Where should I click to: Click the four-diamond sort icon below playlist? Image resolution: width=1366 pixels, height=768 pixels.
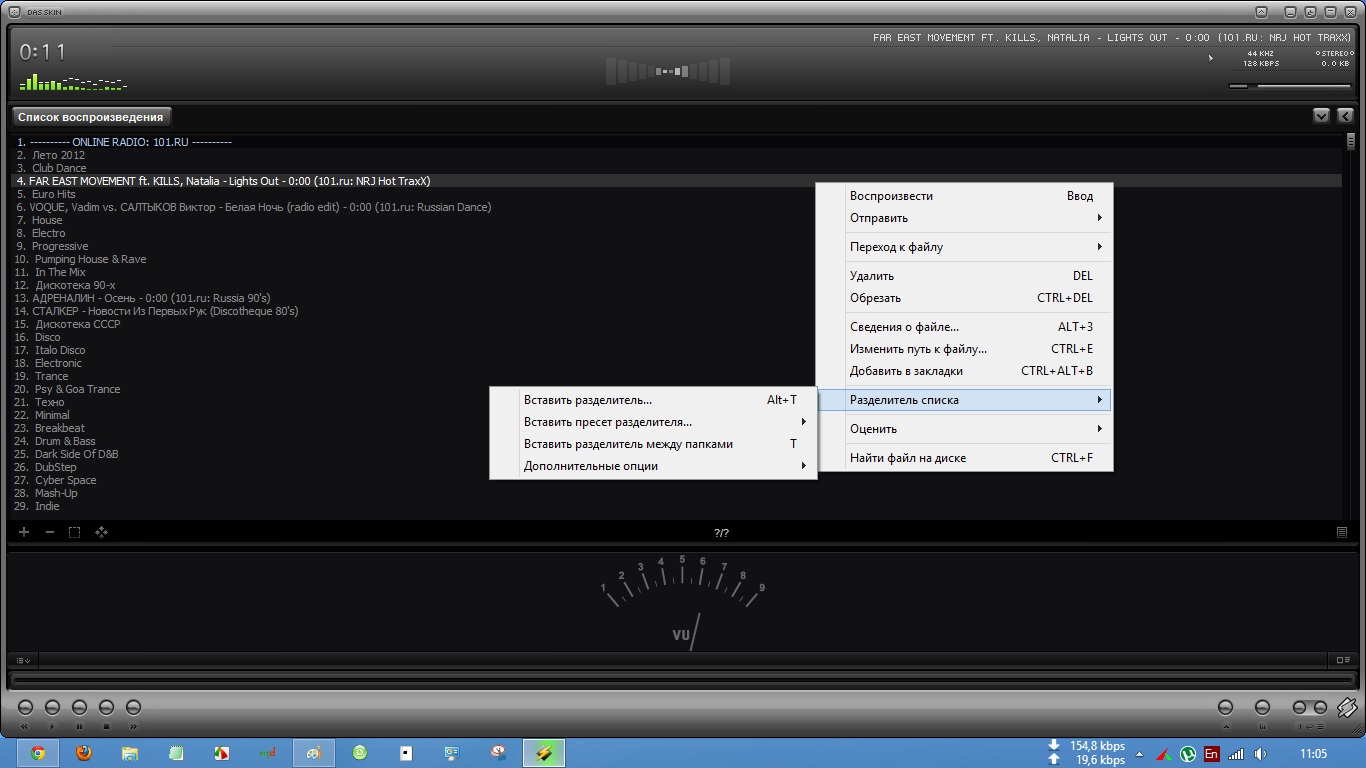click(x=101, y=532)
